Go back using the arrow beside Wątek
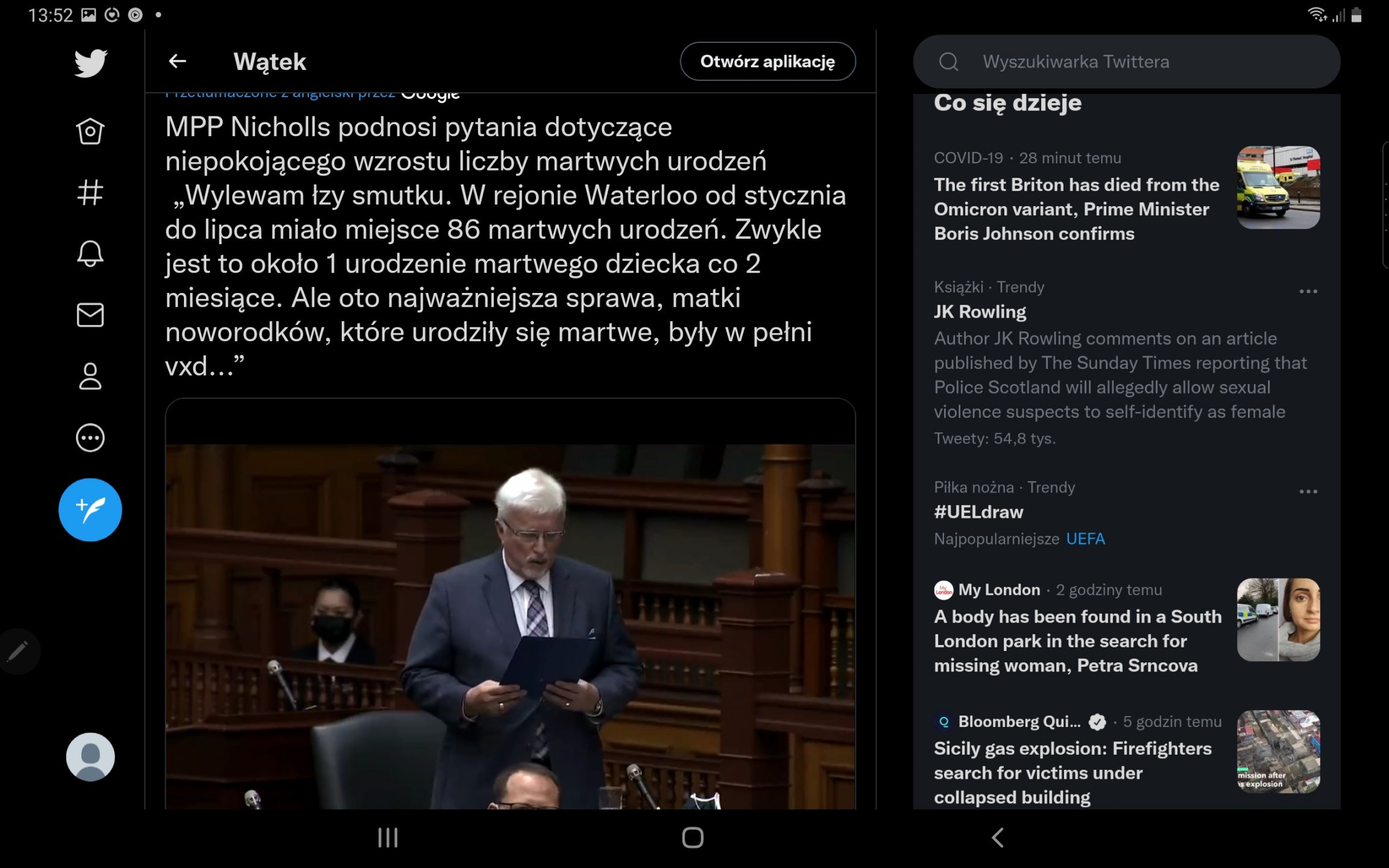This screenshot has width=1389, height=868. pos(177,61)
